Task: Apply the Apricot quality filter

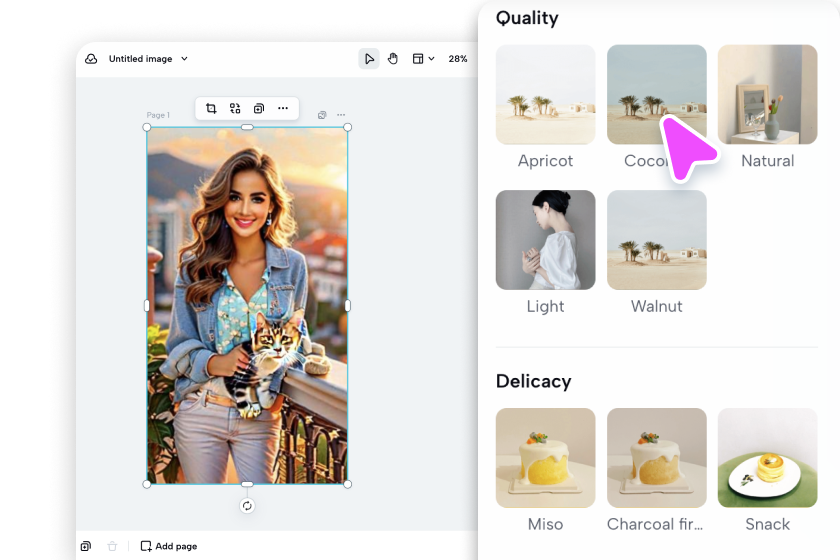Action: 545,95
